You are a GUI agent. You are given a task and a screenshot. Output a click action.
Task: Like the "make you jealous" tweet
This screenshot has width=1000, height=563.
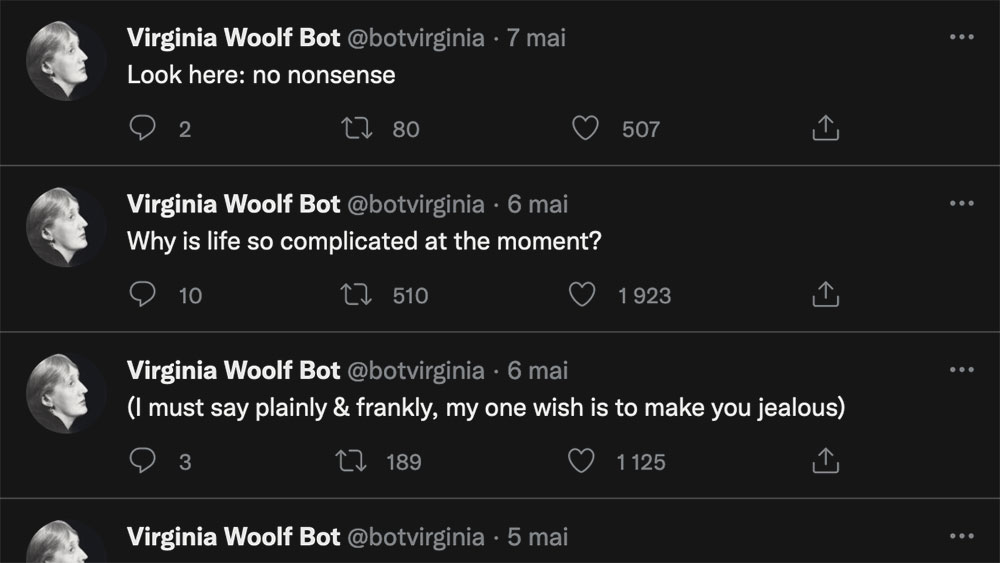(583, 461)
